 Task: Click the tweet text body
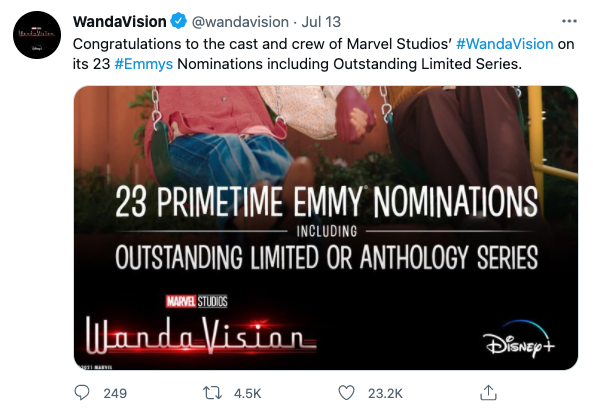[324, 54]
